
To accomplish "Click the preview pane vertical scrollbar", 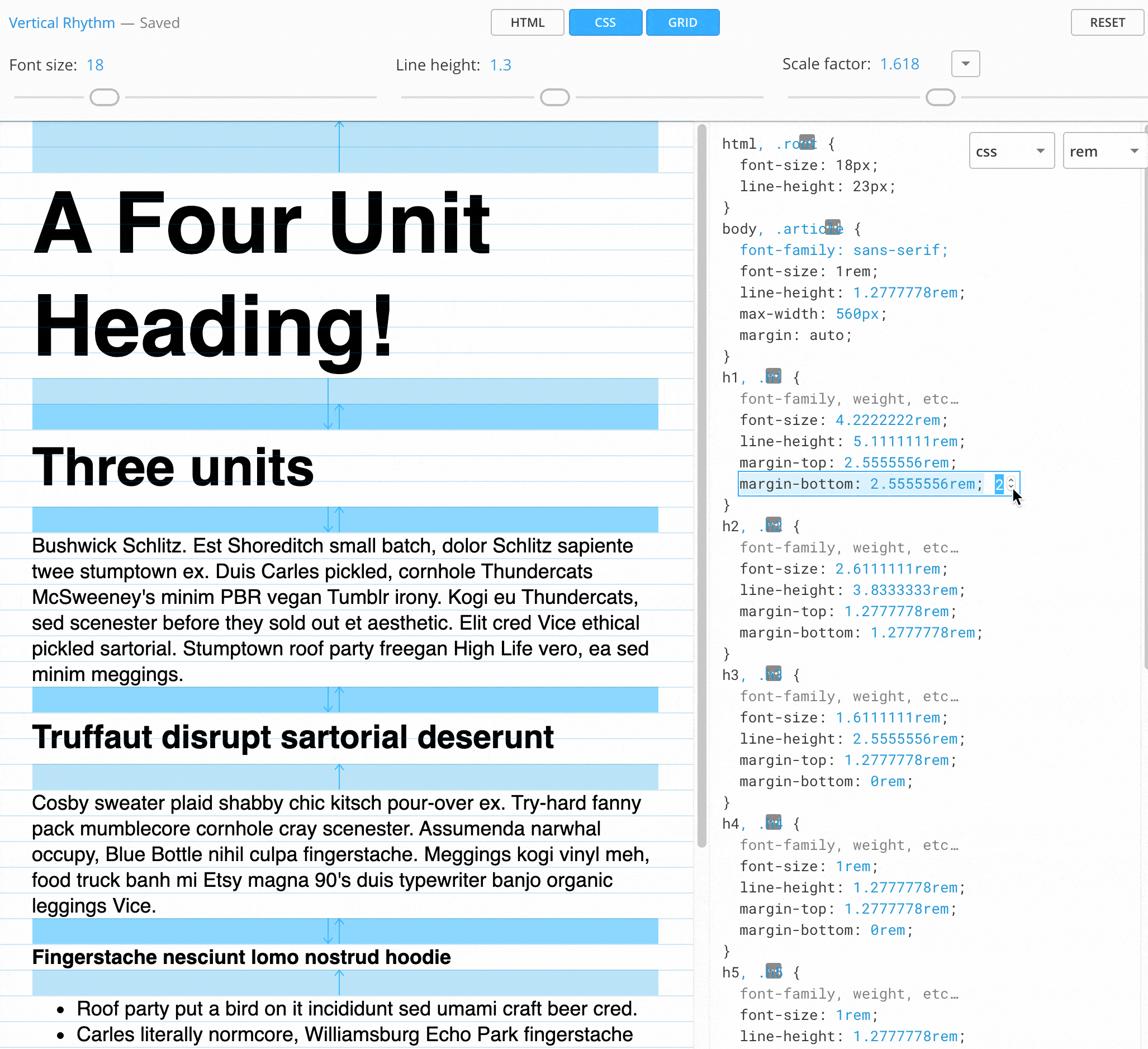I will tap(701, 484).
